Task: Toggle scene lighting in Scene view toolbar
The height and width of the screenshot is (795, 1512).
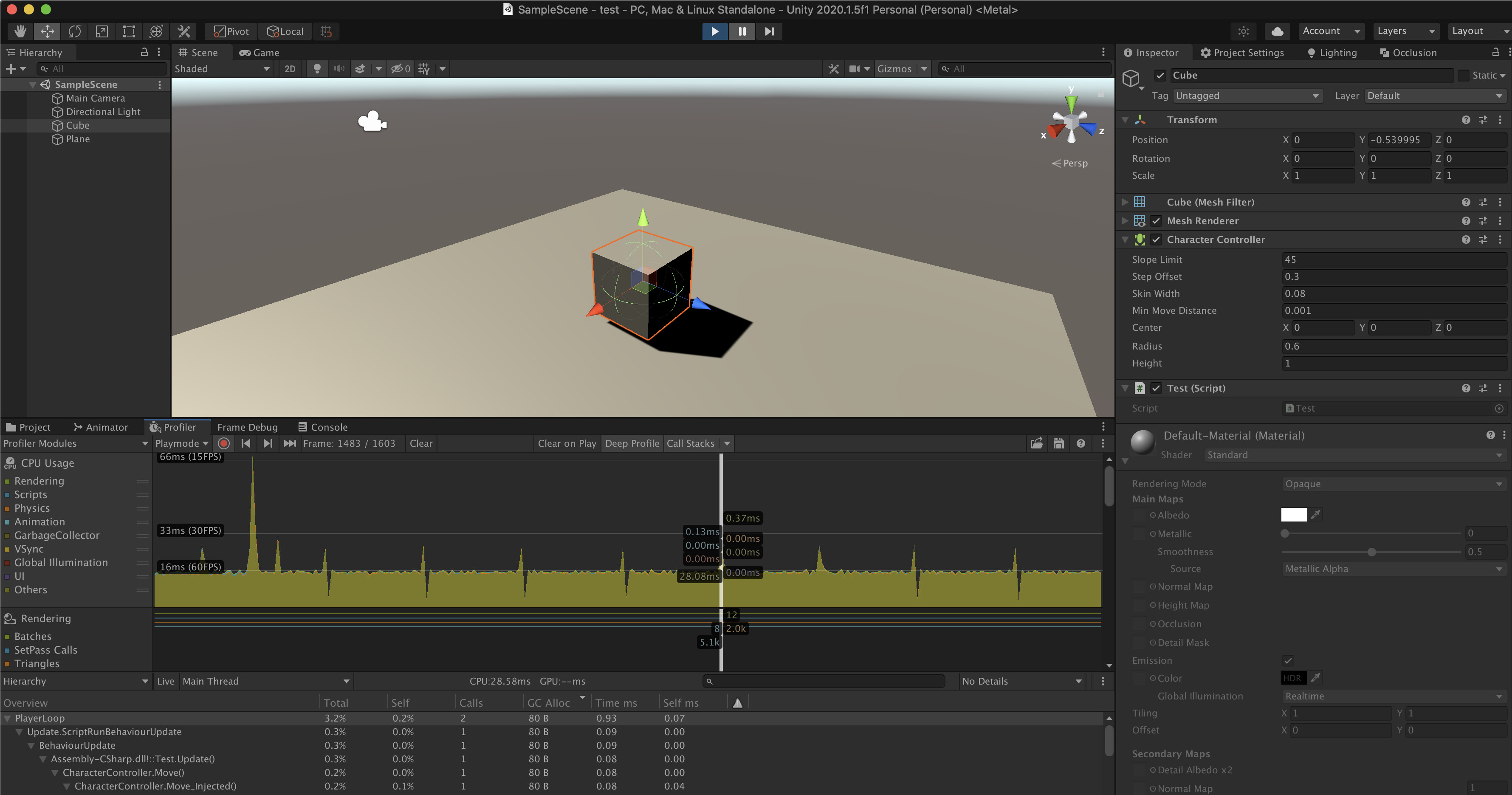Action: (x=317, y=69)
